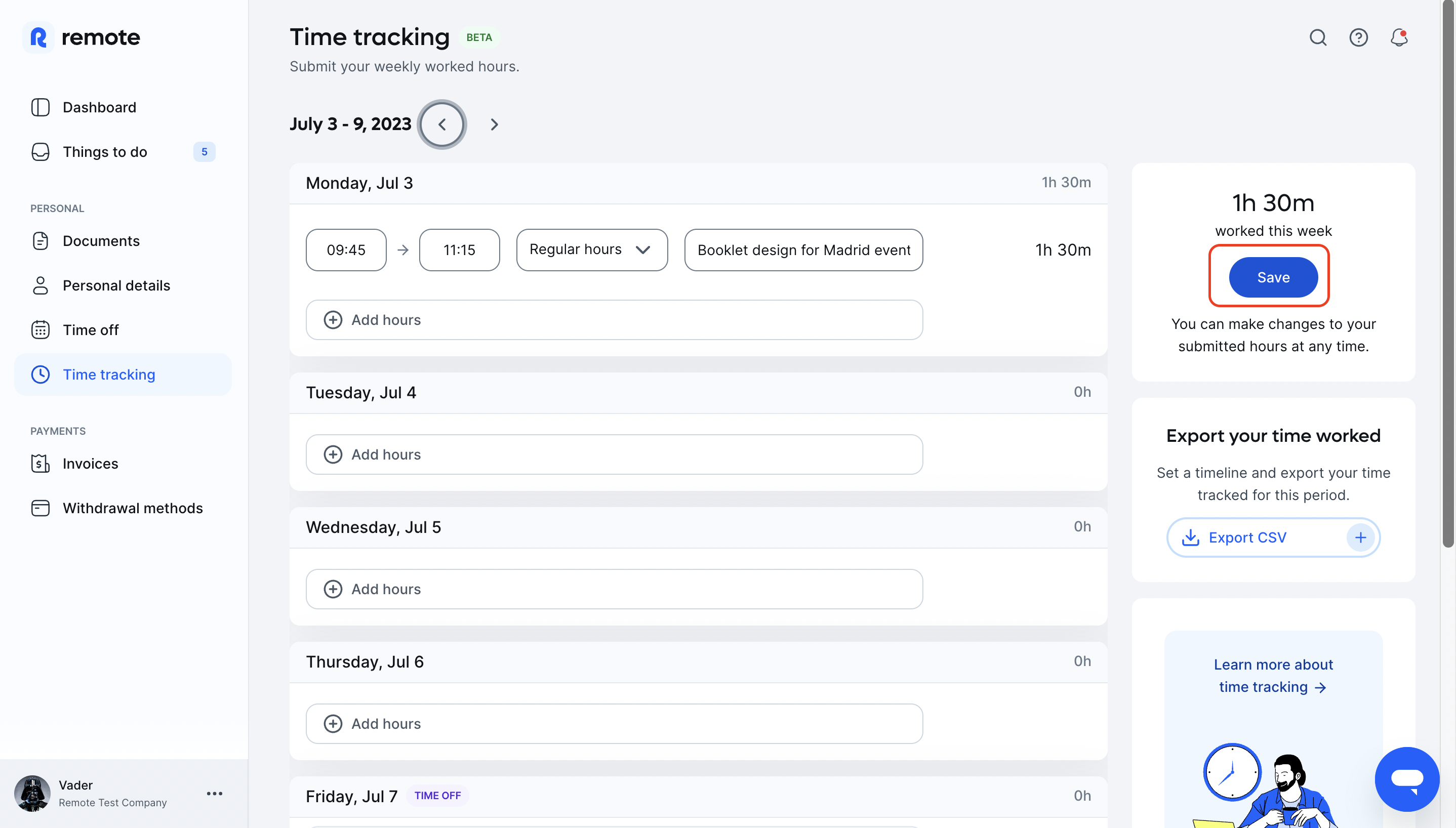Open the Time off calendar icon
The image size is (1456, 828).
point(40,329)
